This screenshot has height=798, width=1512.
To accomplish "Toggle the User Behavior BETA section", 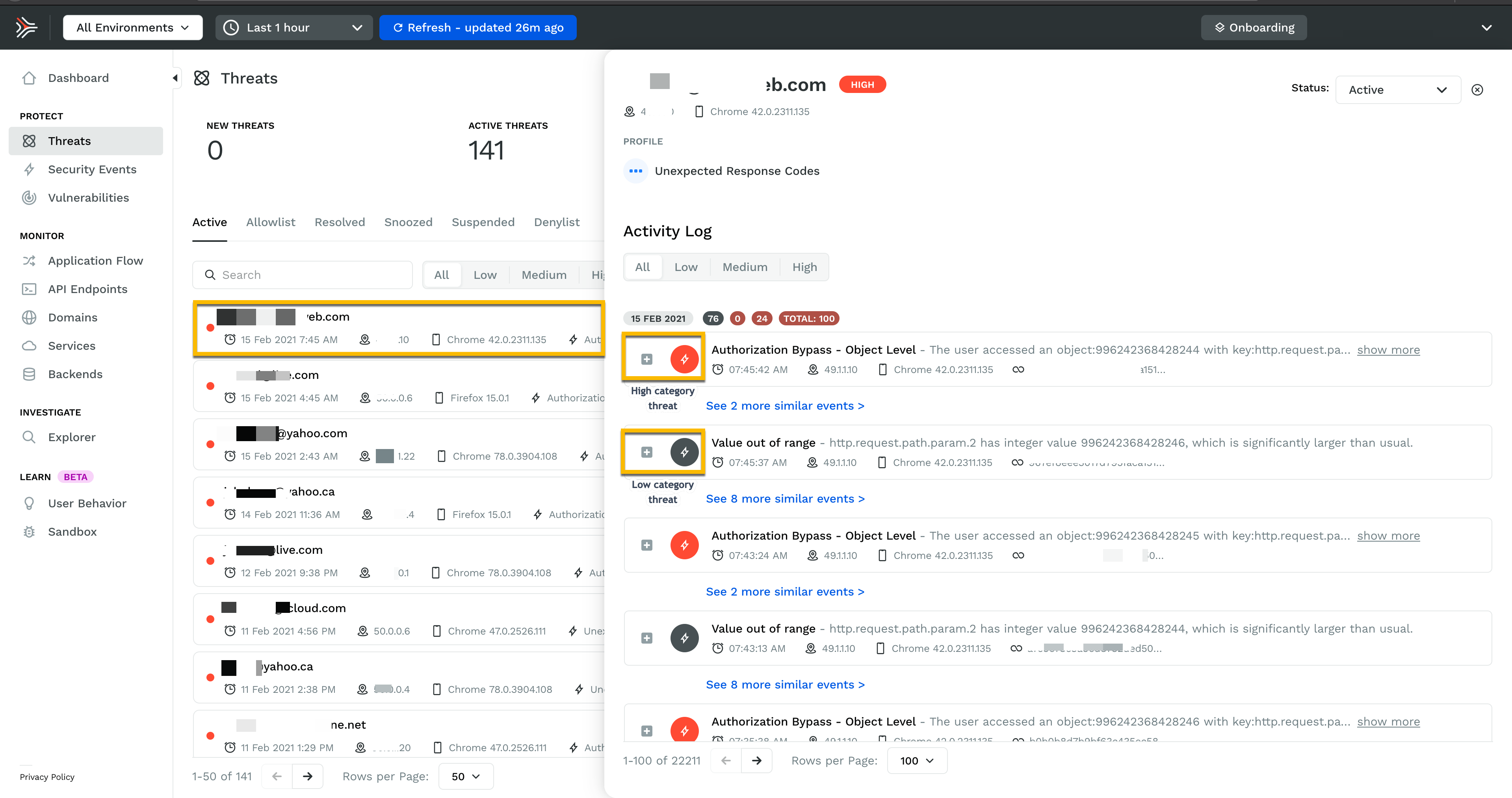I will (x=87, y=503).
